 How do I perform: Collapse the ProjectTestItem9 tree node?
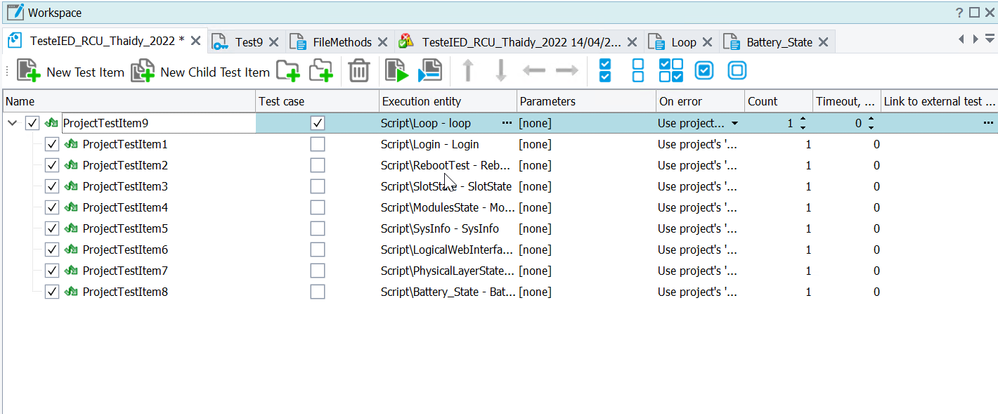coord(12,123)
